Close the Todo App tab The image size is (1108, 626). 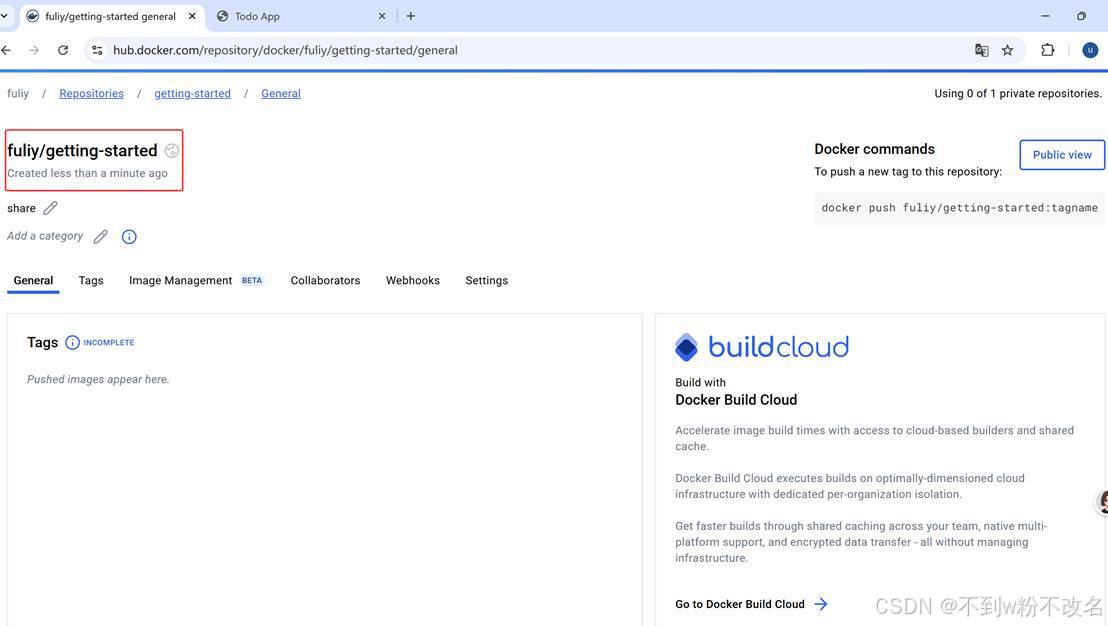pyautogui.click(x=382, y=16)
